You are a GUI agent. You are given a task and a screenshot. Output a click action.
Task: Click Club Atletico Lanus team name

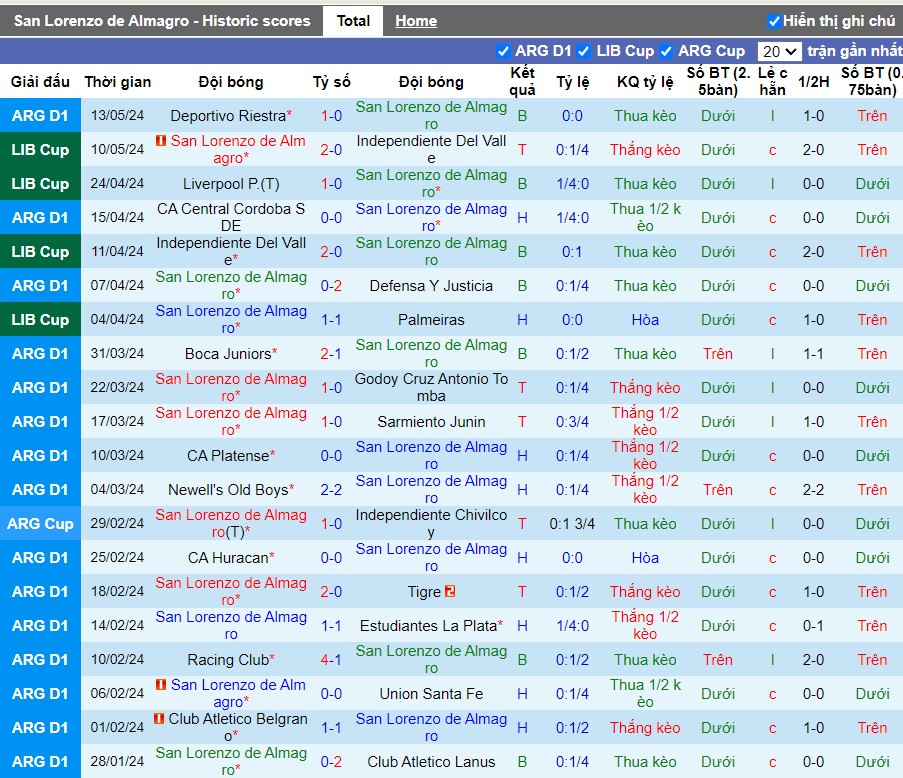tap(431, 761)
